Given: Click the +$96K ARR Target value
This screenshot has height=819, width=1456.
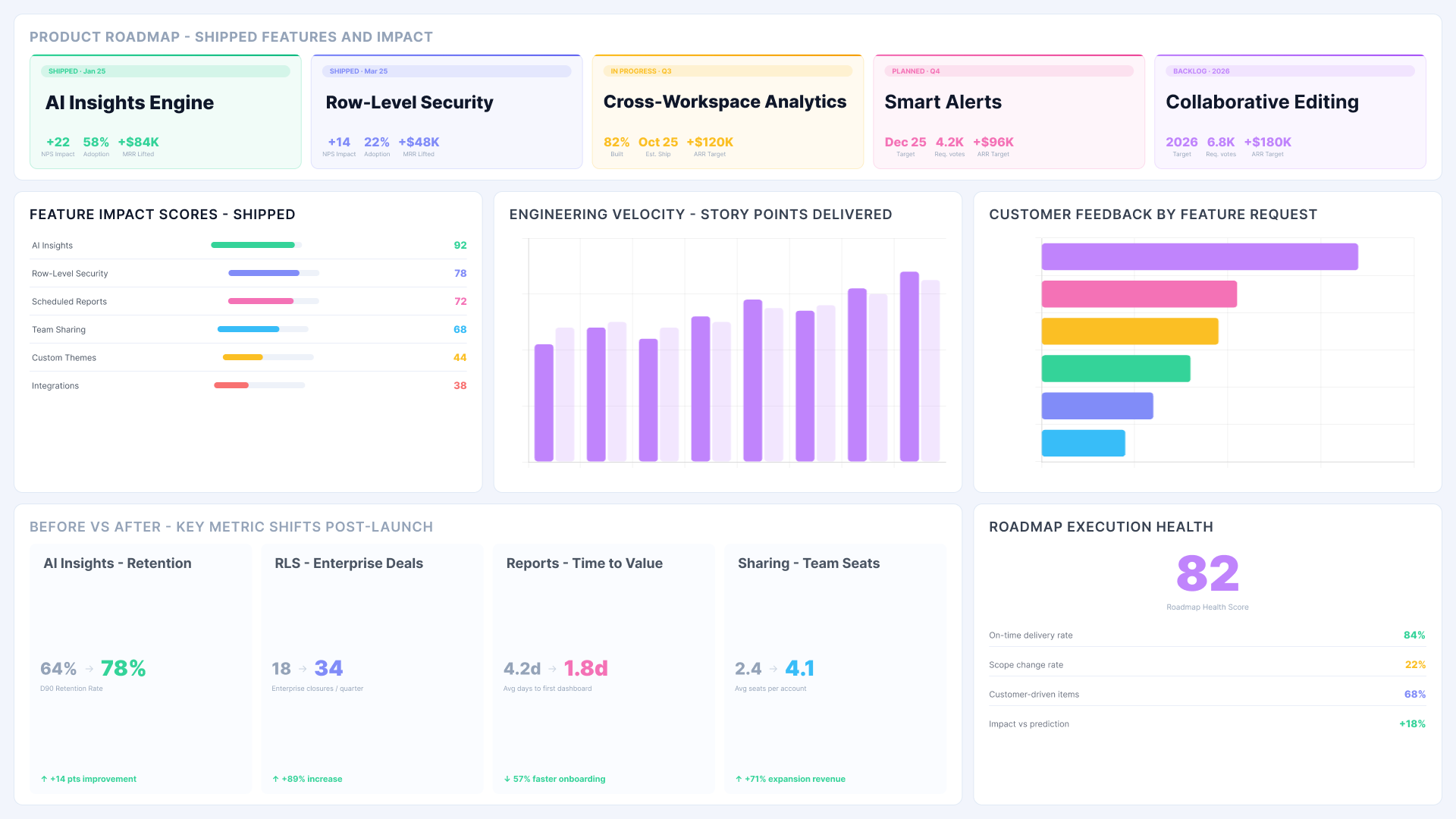Looking at the screenshot, I should click(x=993, y=142).
